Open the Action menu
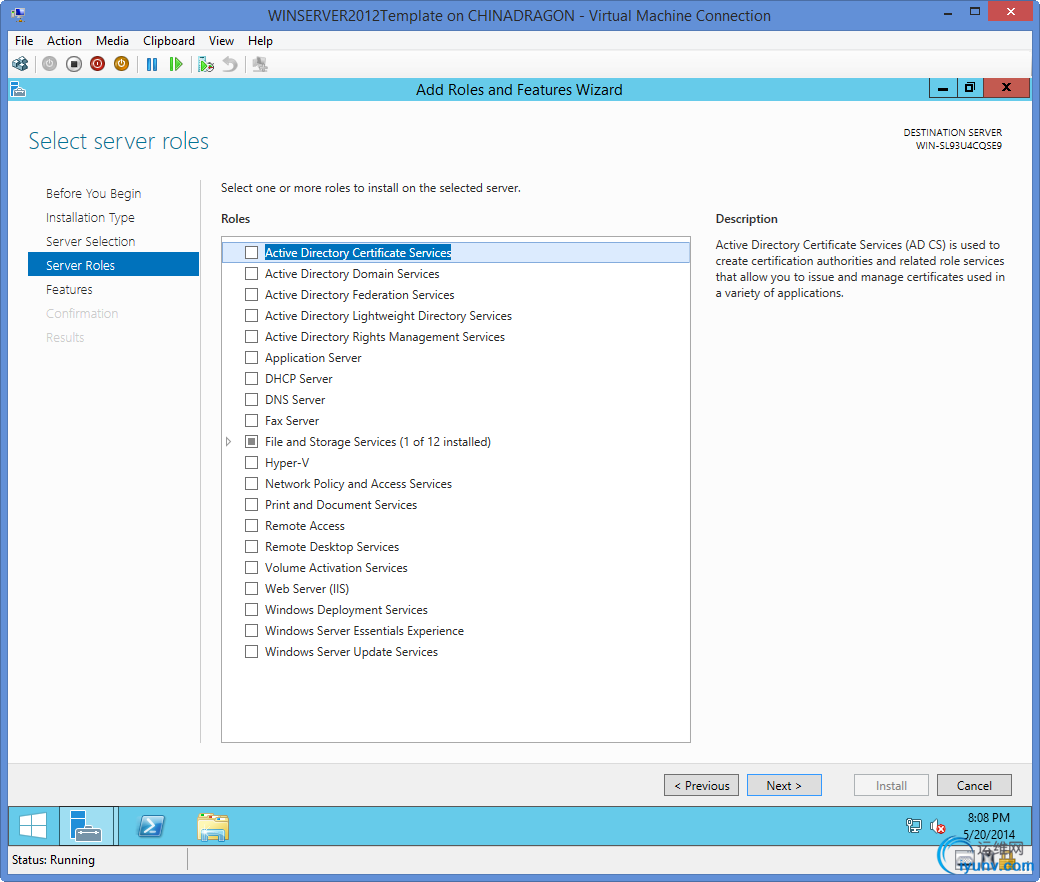This screenshot has height=882, width=1040. 64,40
